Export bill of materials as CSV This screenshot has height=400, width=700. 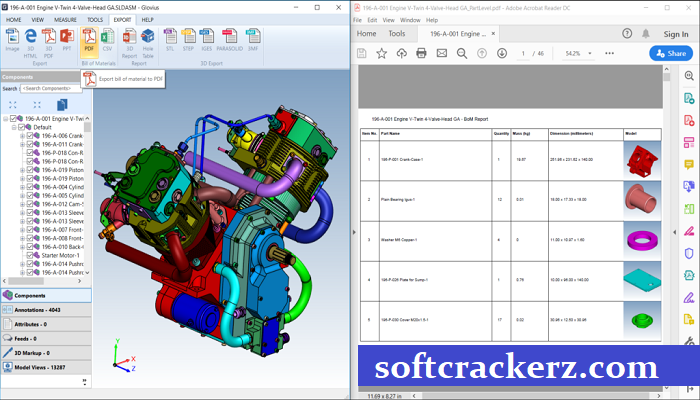108,40
